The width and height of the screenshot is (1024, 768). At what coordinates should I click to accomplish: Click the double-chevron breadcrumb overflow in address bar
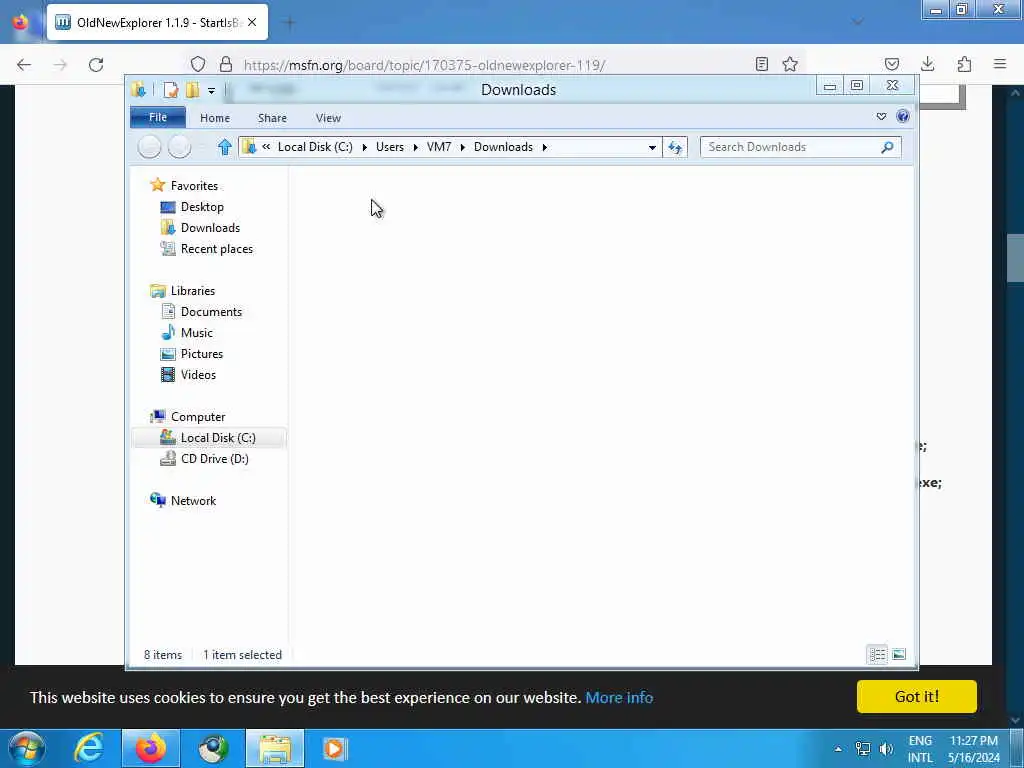pyautogui.click(x=266, y=147)
